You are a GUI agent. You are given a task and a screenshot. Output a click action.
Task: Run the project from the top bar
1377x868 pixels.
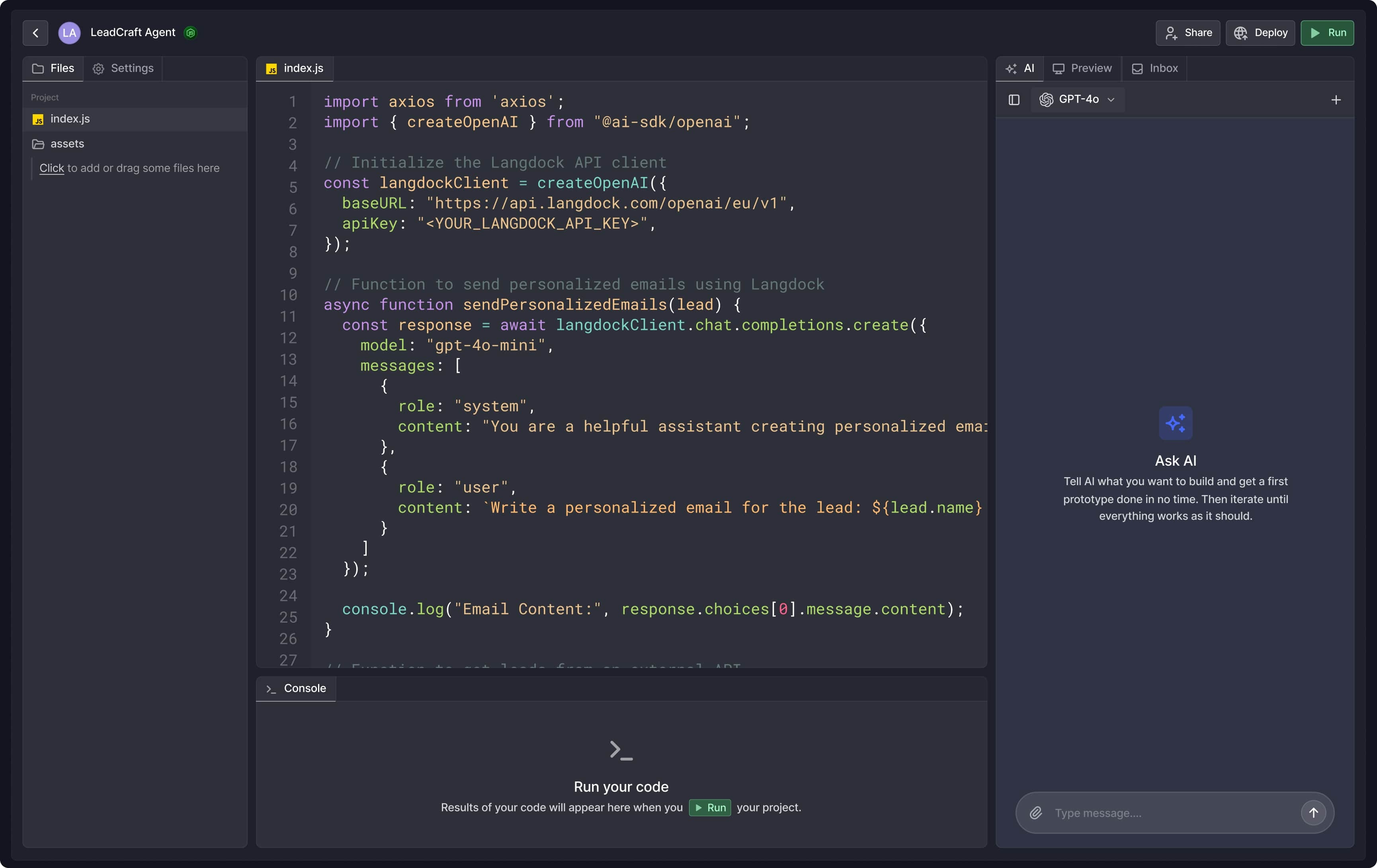click(x=1327, y=33)
